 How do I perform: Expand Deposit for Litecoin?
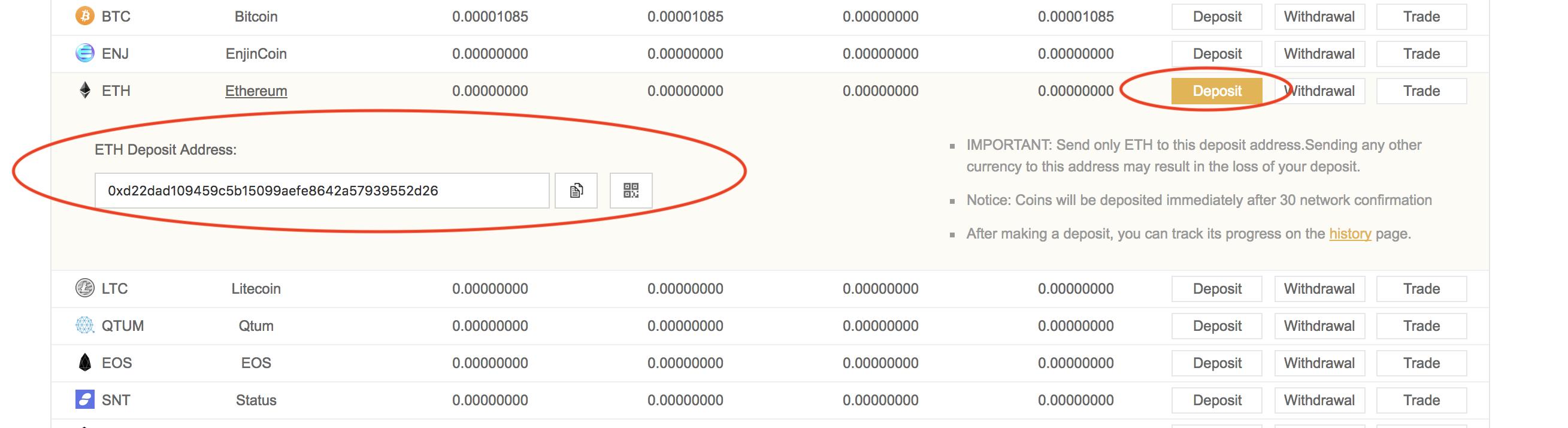tap(1216, 288)
